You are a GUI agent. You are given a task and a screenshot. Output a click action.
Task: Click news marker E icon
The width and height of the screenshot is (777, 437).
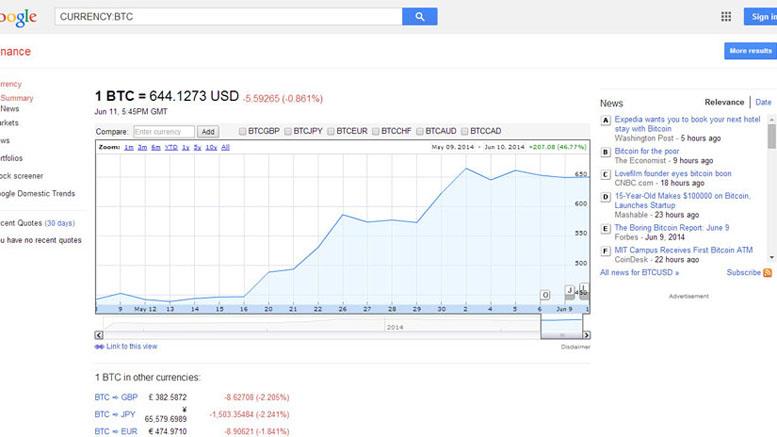click(x=605, y=229)
